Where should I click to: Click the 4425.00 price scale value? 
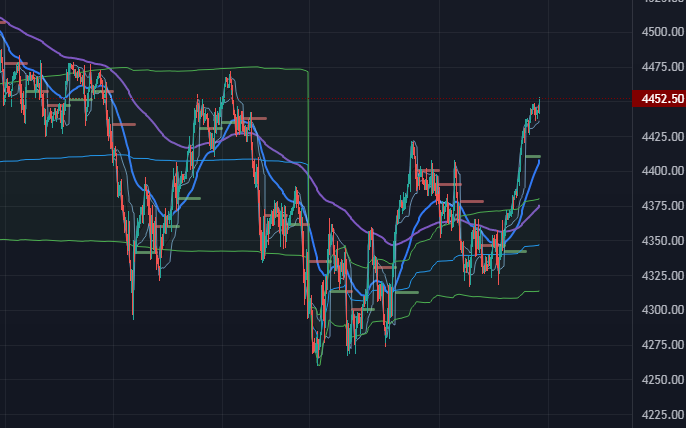662,137
